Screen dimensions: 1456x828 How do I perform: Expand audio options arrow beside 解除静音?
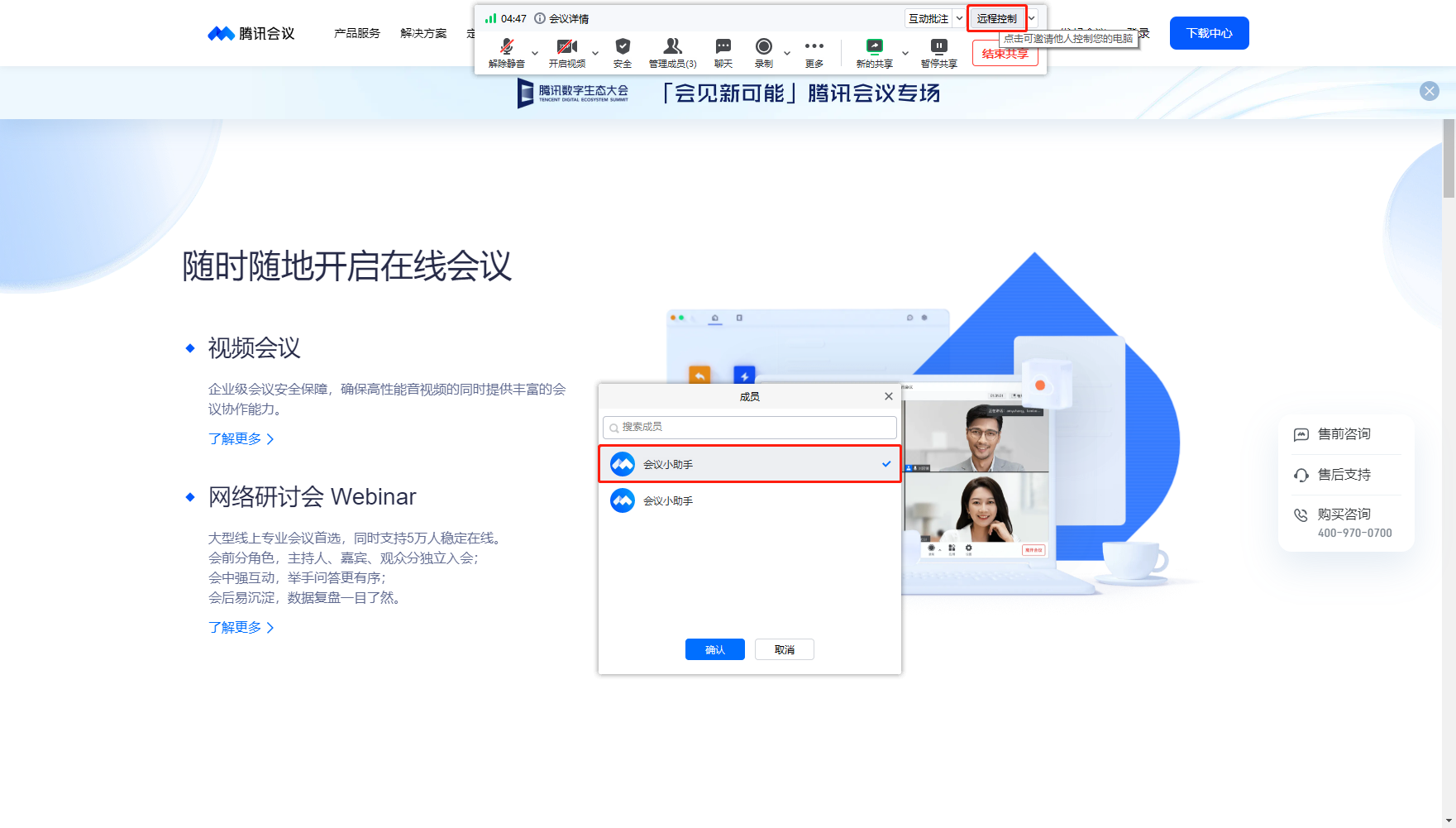(535, 53)
